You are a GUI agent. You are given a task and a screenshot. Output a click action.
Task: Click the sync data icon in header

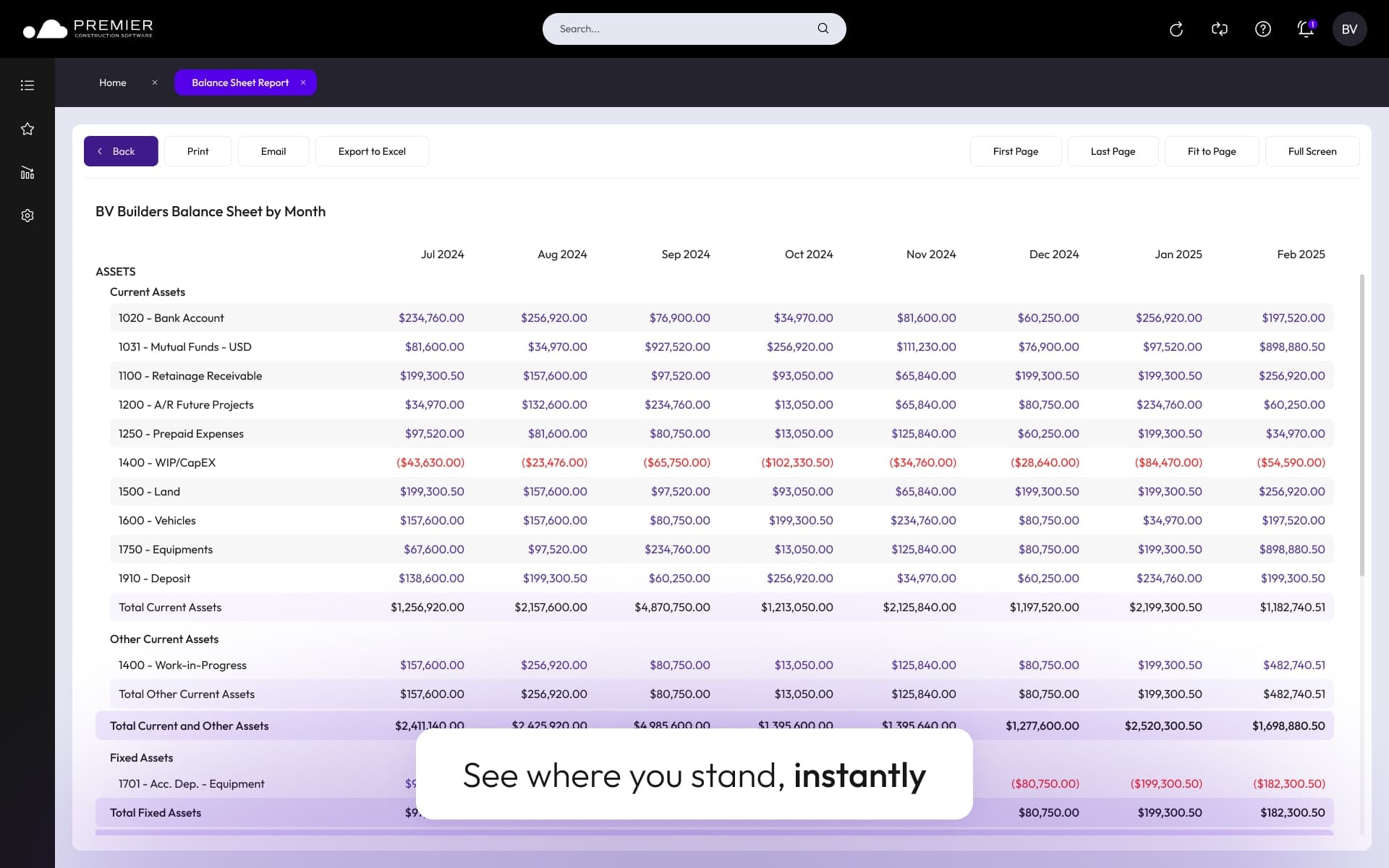[1220, 29]
